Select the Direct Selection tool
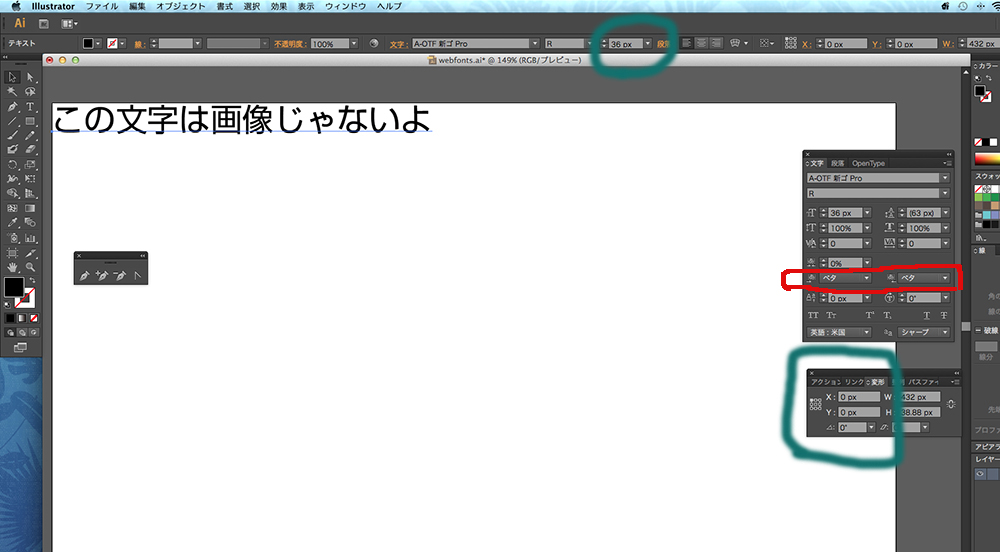This screenshot has height=552, width=1000. [30, 77]
